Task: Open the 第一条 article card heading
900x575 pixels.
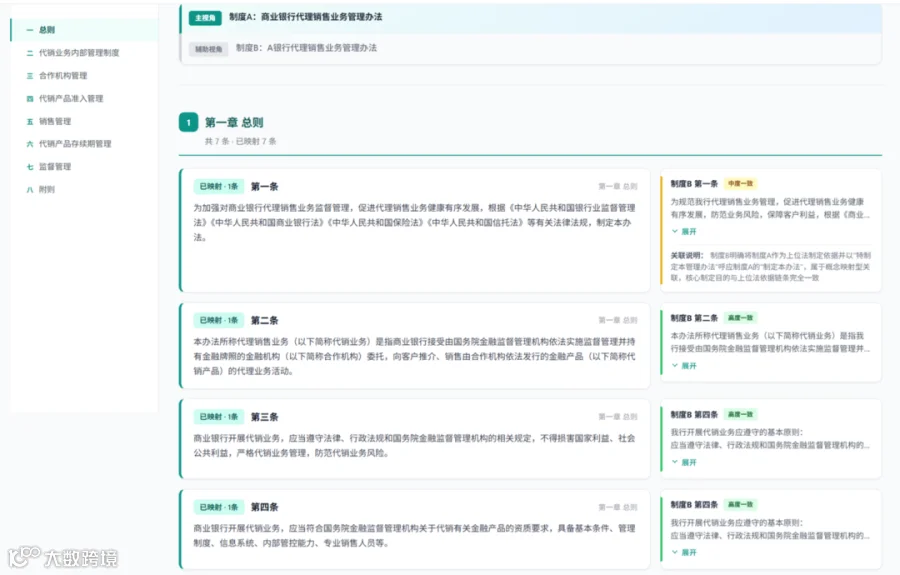Action: tap(265, 187)
